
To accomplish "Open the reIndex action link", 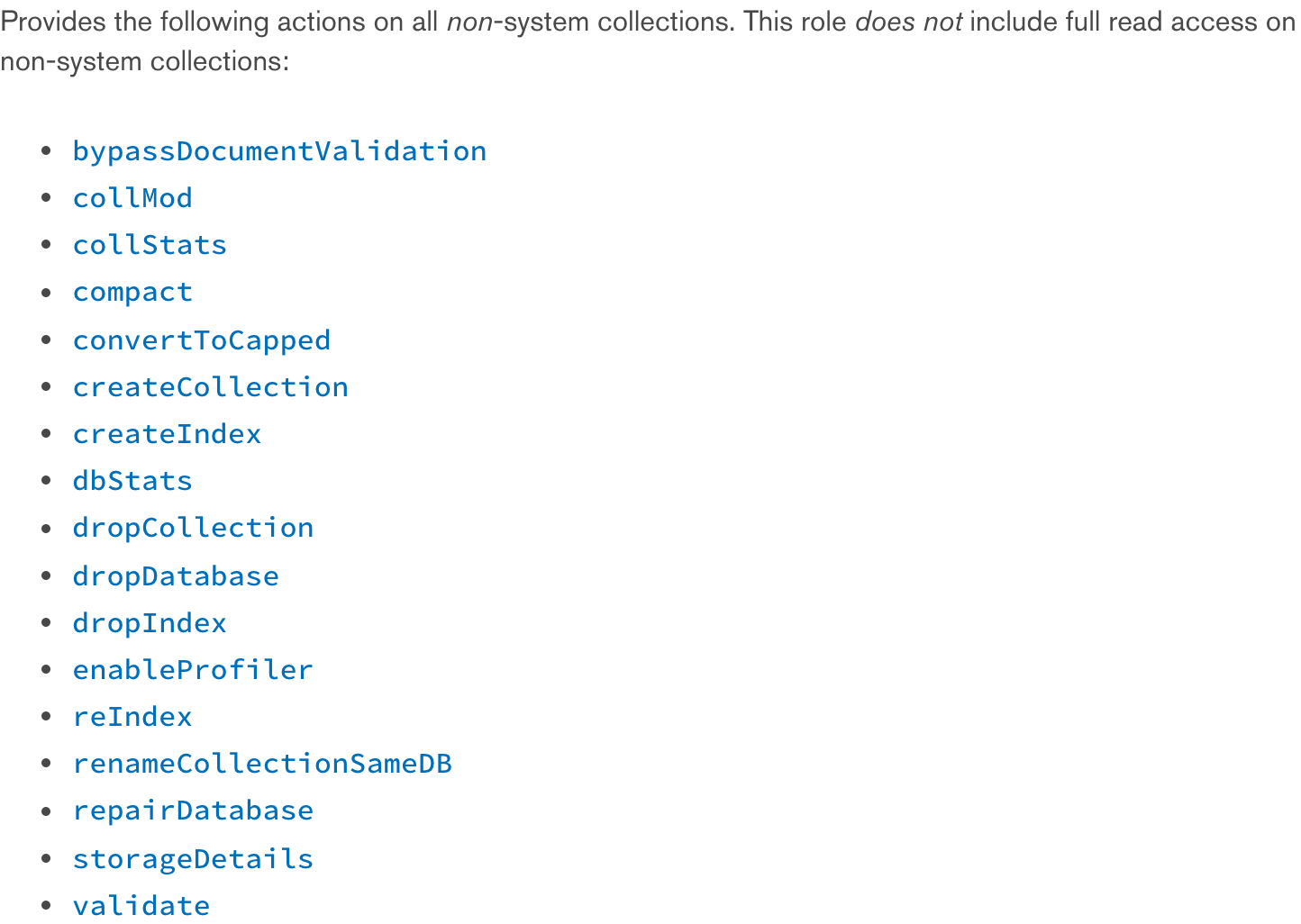I will 132,717.
